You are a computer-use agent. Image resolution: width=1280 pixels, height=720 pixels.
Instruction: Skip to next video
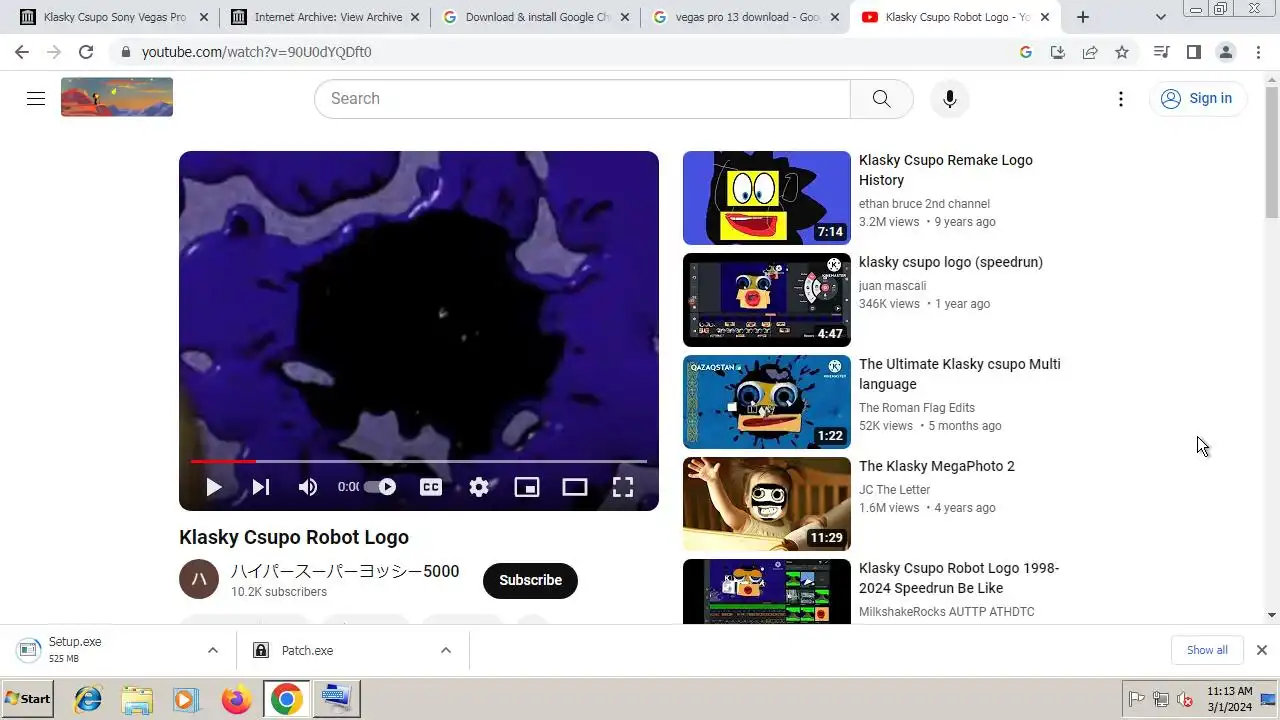point(261,487)
